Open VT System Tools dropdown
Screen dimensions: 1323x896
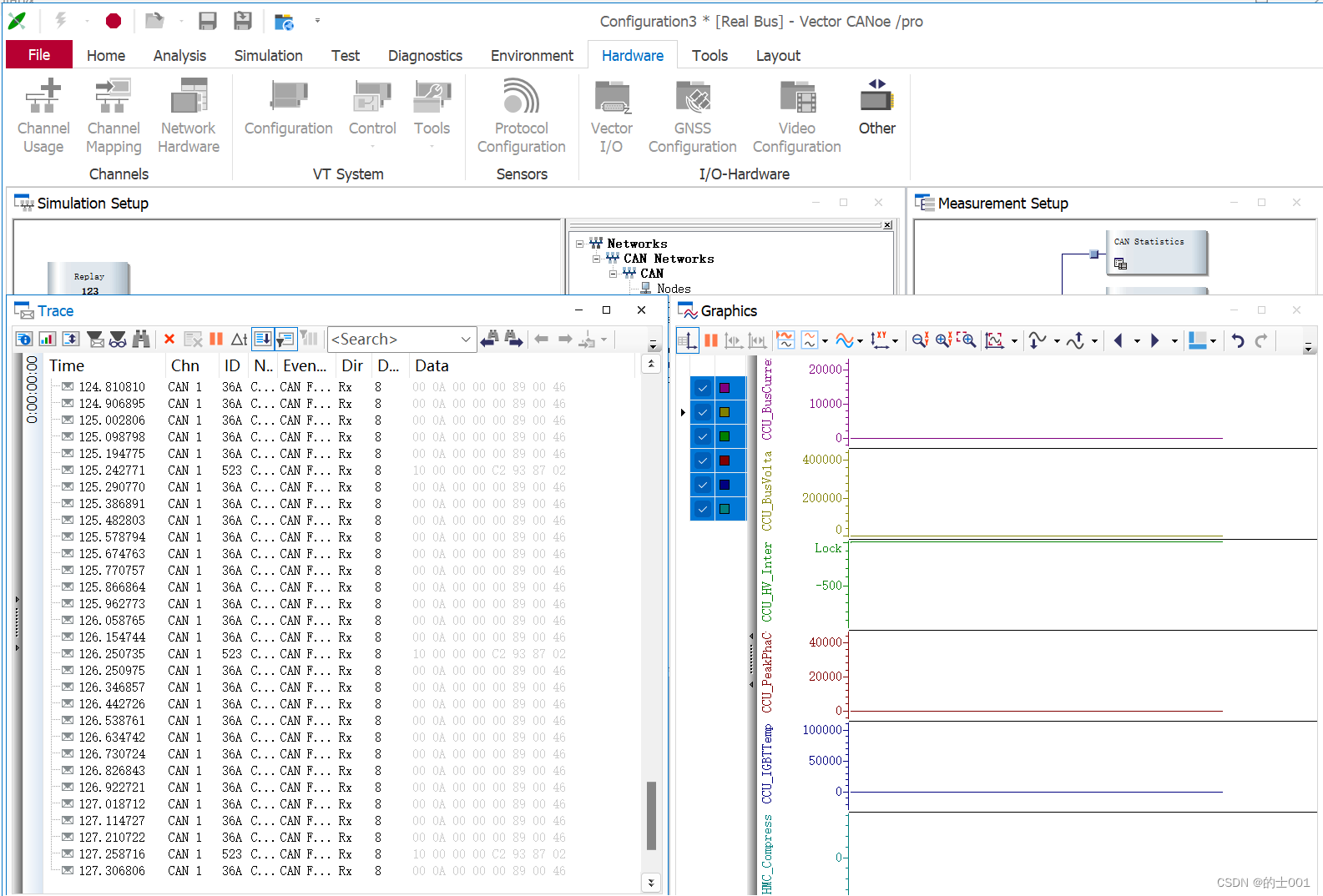(x=432, y=116)
